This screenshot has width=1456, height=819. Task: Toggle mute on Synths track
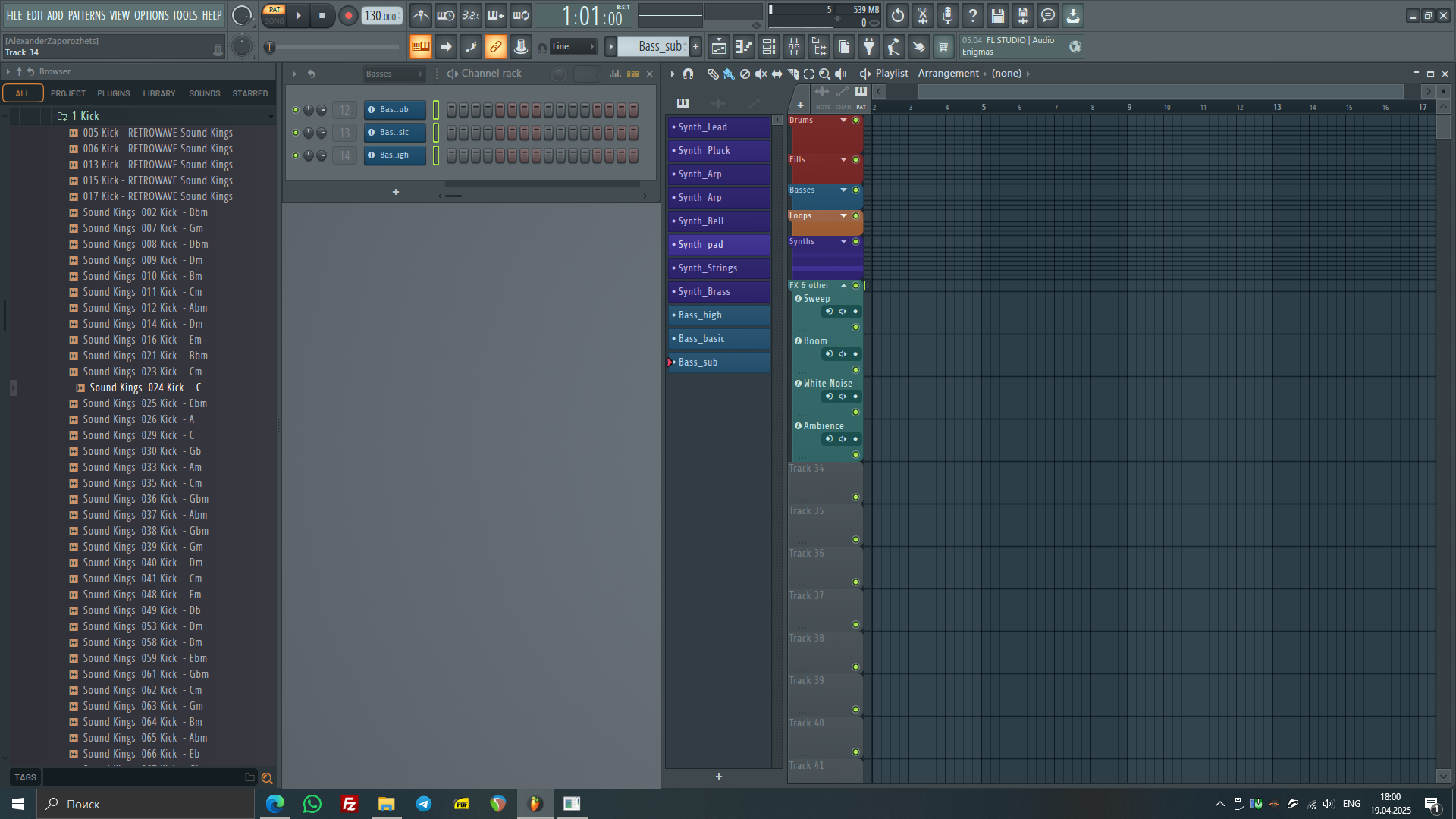pos(855,241)
